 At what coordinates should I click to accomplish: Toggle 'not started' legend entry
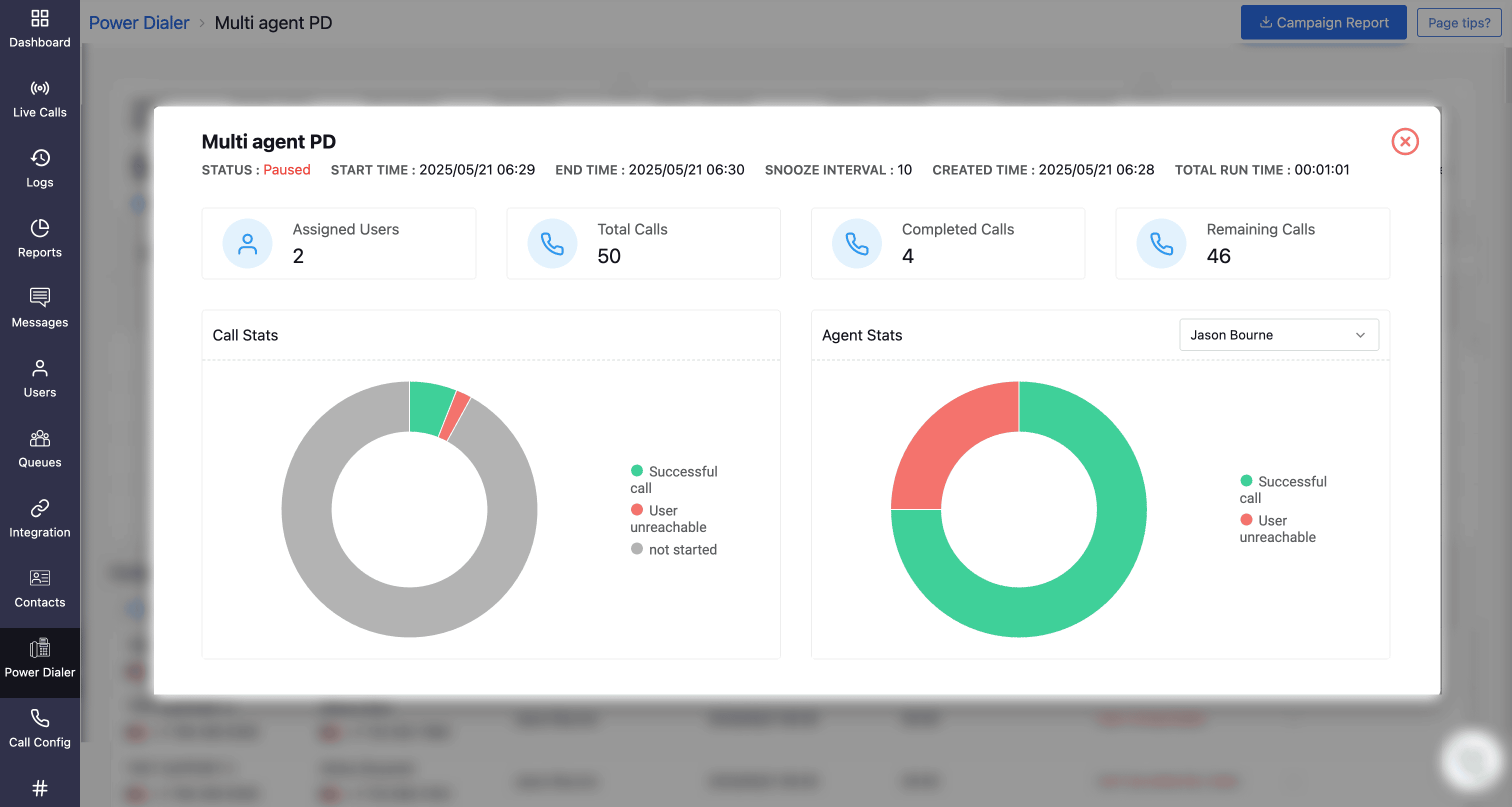[x=682, y=550]
